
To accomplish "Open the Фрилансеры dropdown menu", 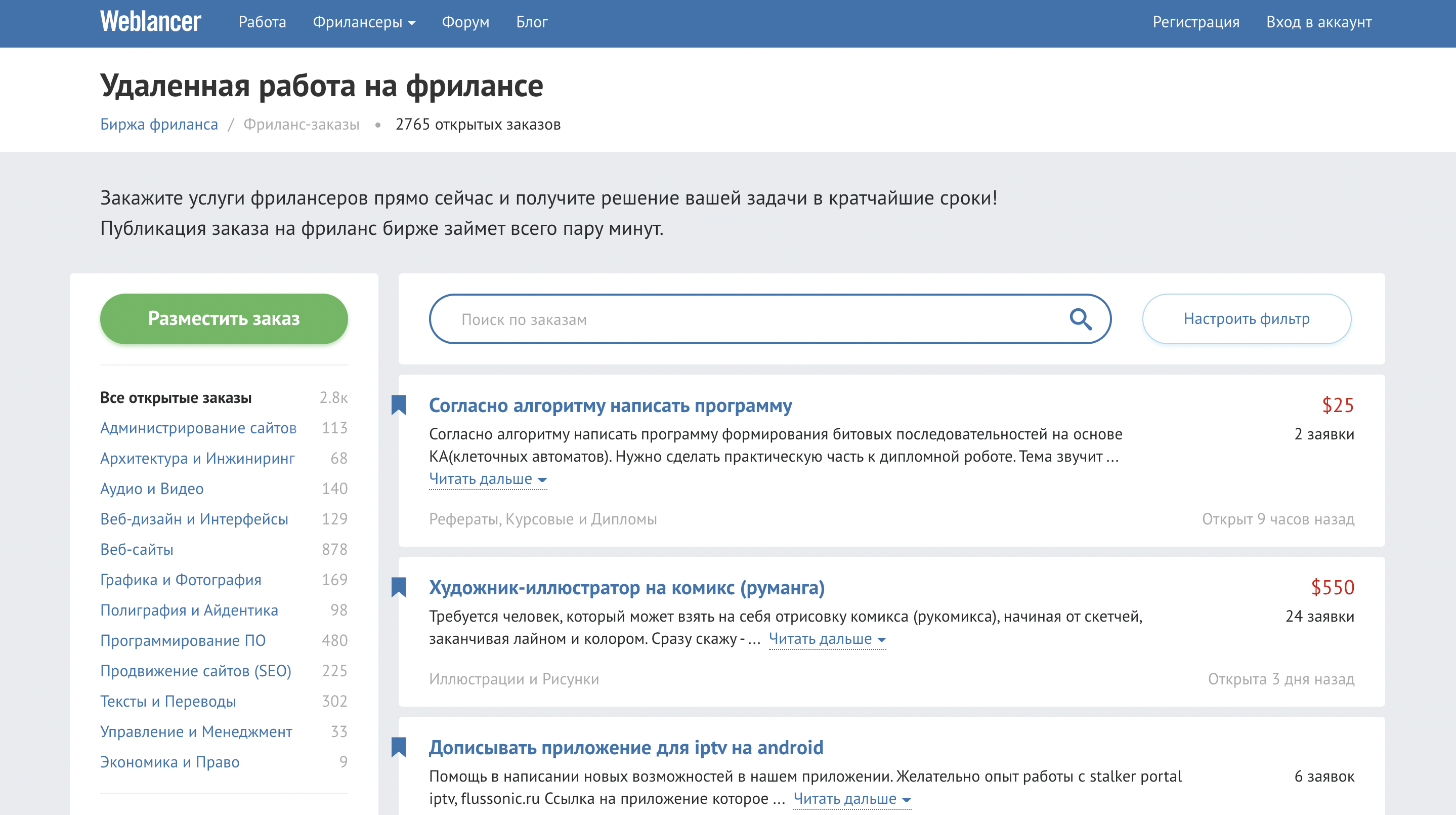I will coord(363,22).
